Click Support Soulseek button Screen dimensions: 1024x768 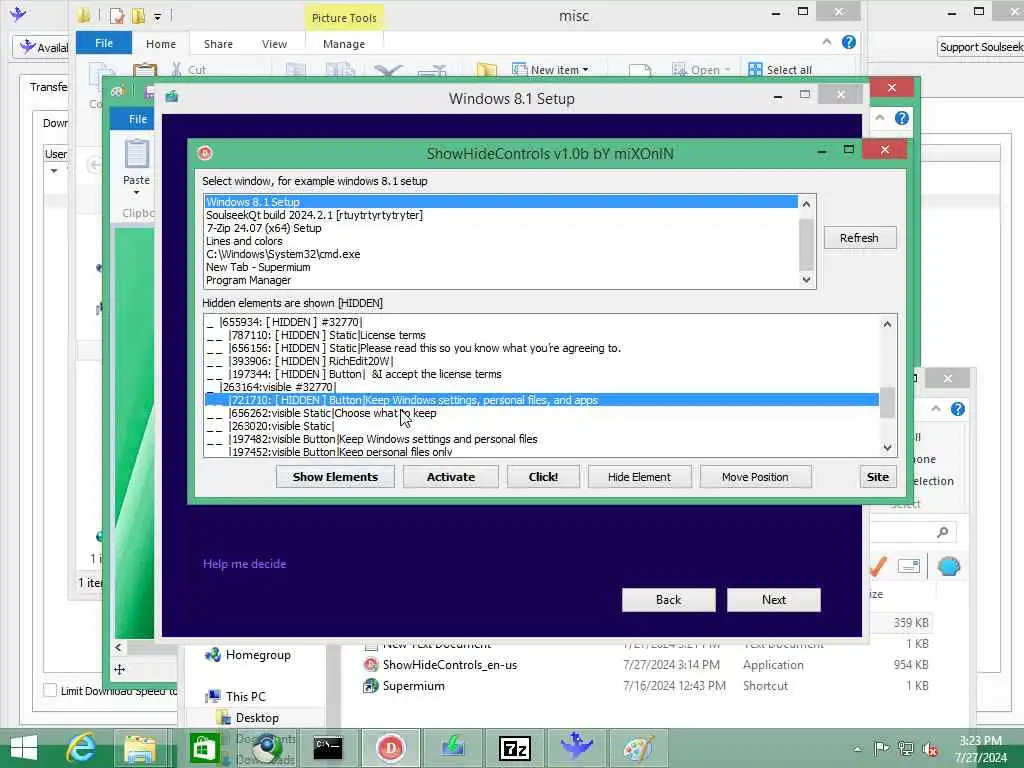pyautogui.click(x=981, y=47)
